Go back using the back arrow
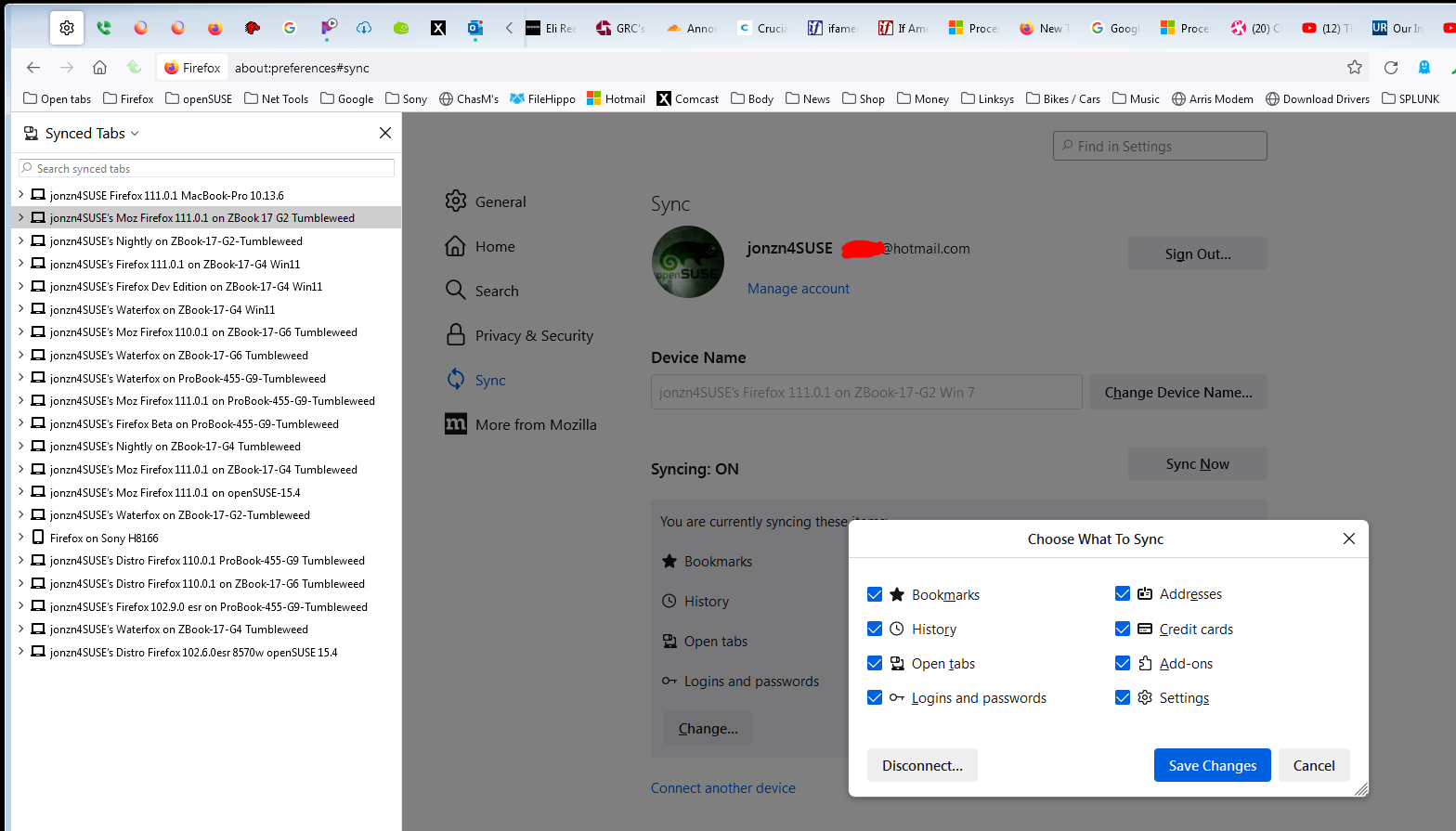1456x831 pixels. (33, 67)
